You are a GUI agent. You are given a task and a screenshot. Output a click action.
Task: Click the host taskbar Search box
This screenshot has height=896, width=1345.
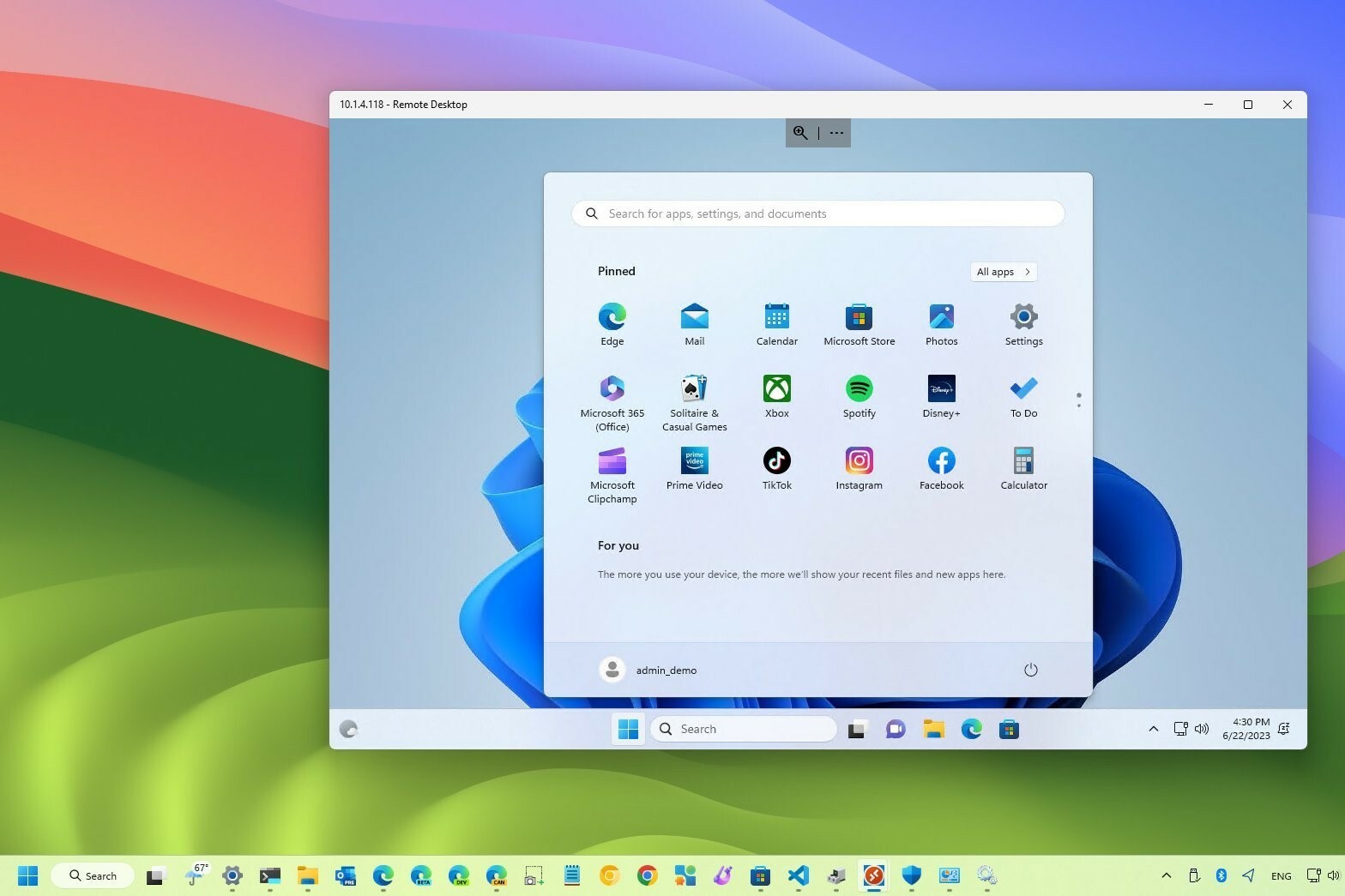[93, 875]
